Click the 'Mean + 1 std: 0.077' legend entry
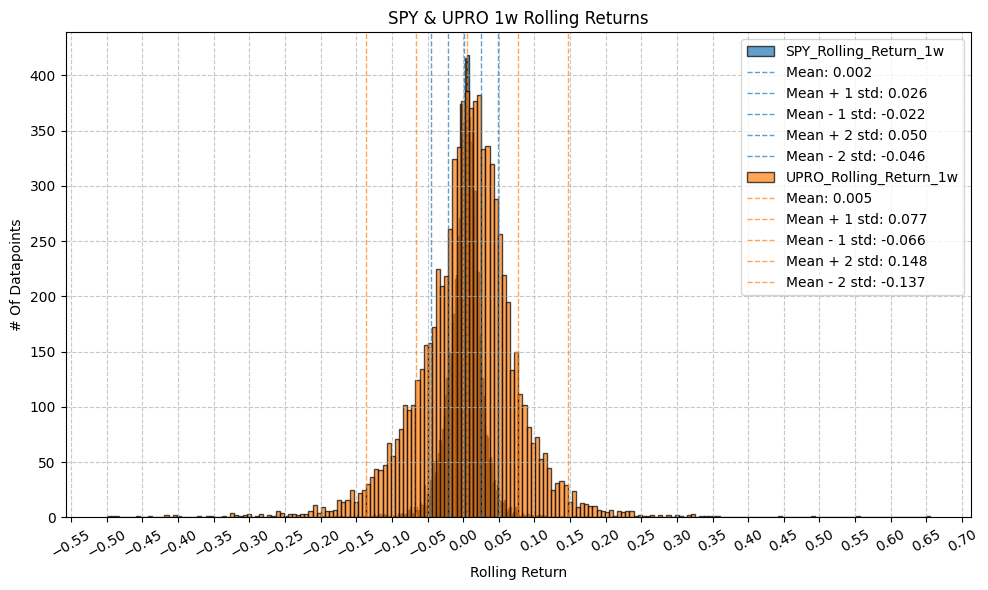This screenshot has height=590, width=988. pyautogui.click(x=856, y=219)
